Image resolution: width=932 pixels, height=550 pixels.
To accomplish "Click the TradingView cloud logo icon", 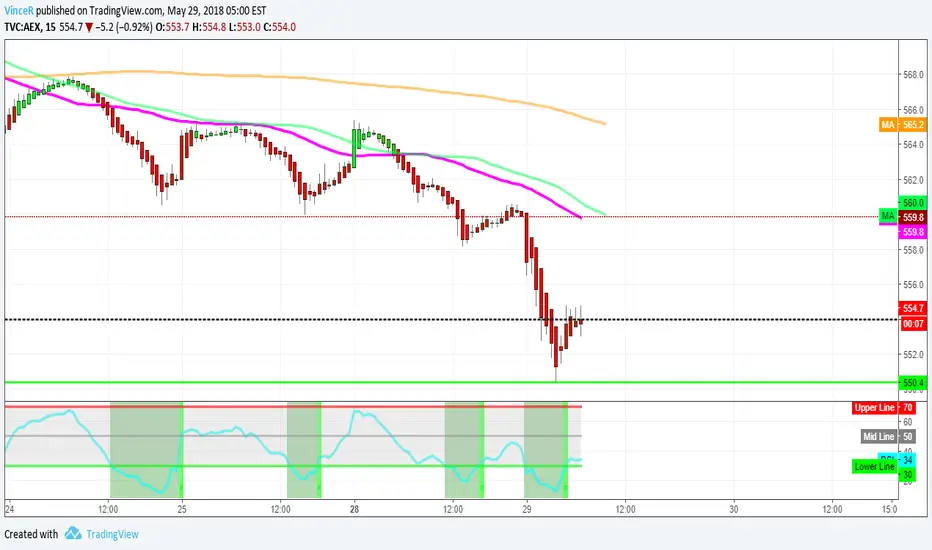I will click(73, 533).
